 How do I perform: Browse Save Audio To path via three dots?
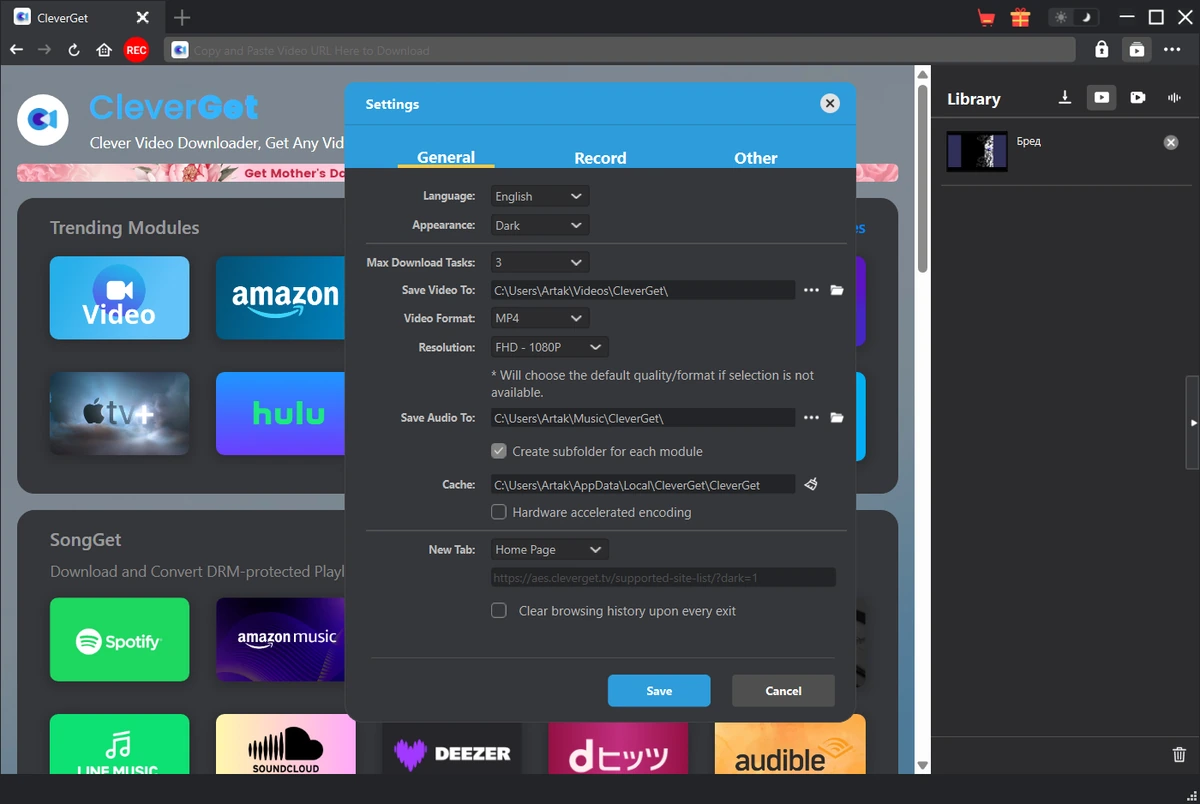point(811,417)
